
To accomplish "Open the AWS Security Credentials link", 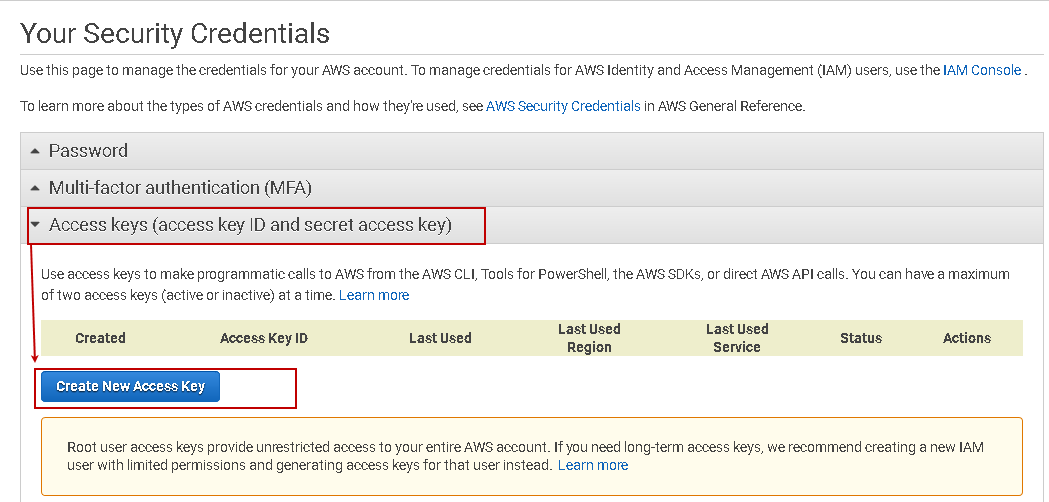I will coord(563,105).
